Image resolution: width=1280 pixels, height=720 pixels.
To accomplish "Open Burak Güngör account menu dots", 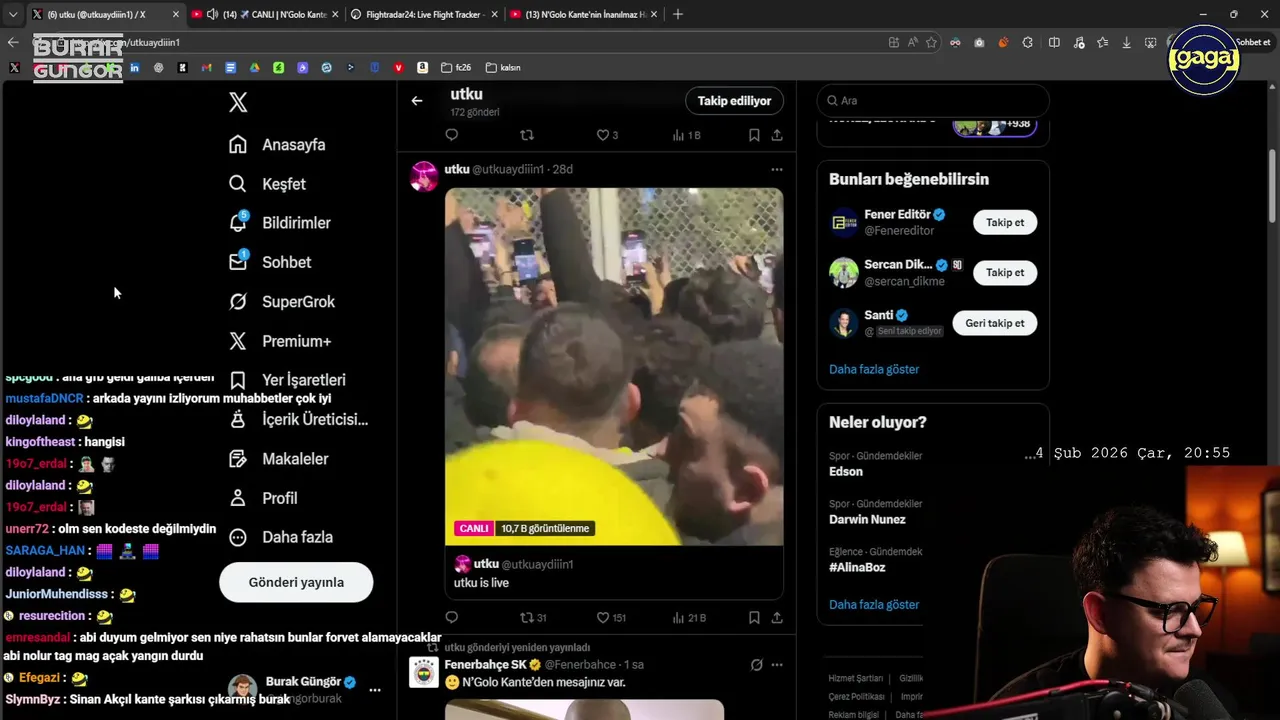I will [375, 690].
